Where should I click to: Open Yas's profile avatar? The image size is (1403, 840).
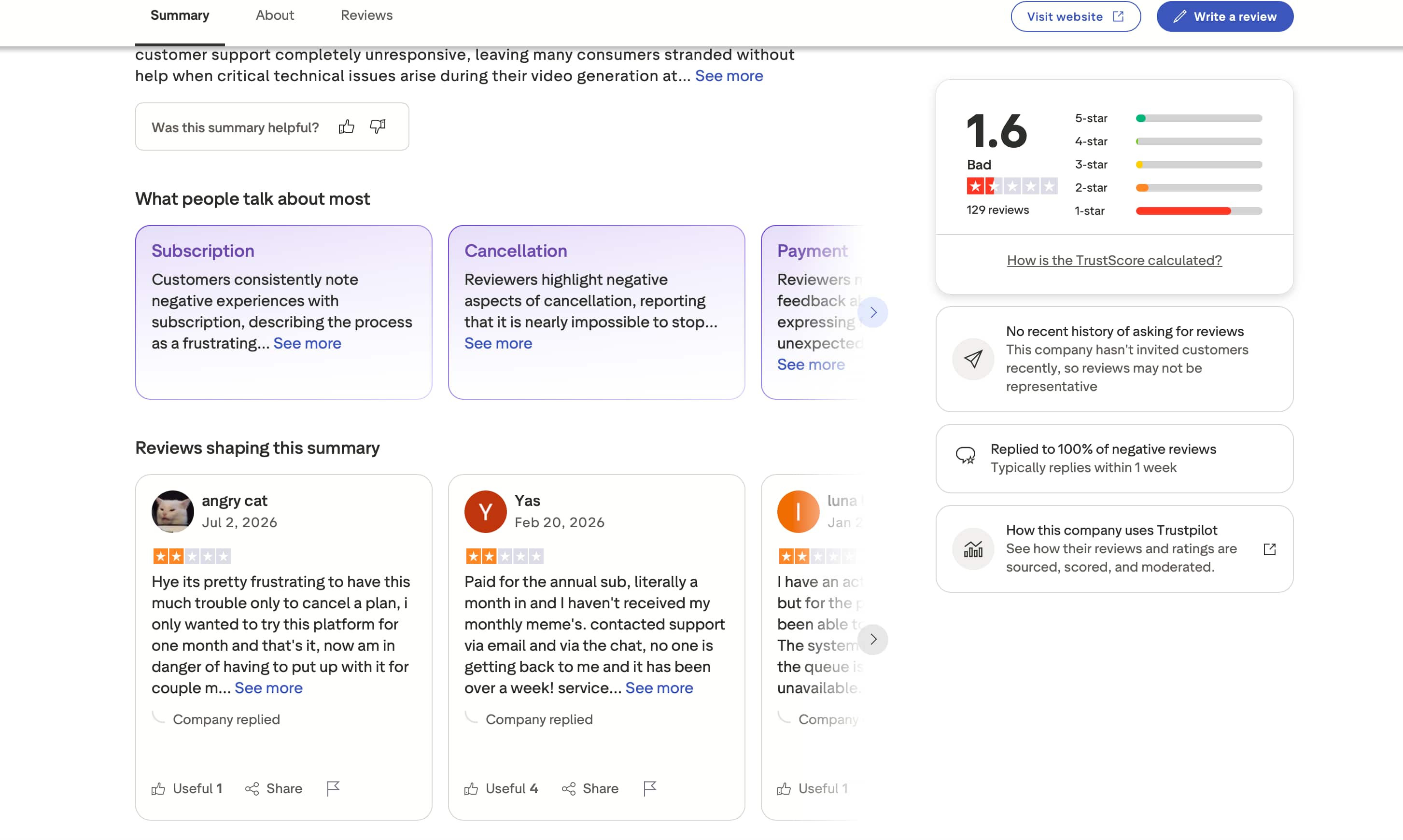click(486, 512)
